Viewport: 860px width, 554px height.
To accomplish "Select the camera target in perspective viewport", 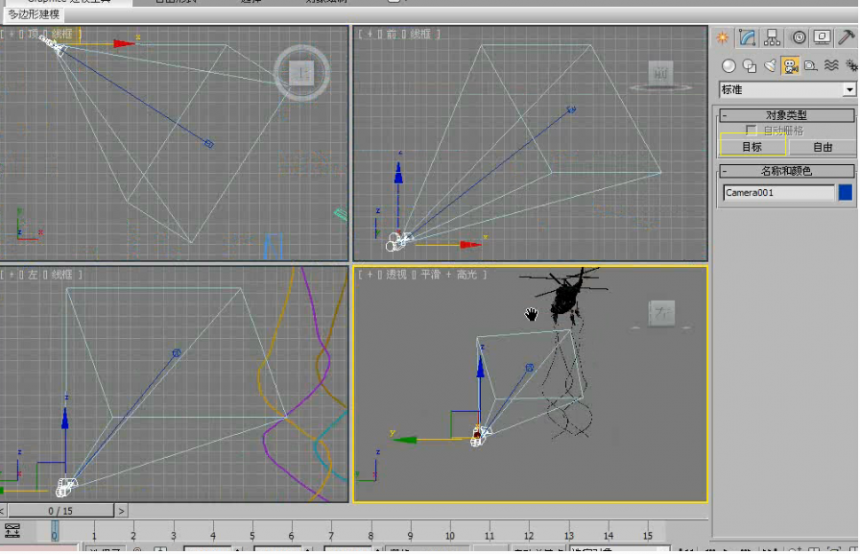I will click(529, 368).
